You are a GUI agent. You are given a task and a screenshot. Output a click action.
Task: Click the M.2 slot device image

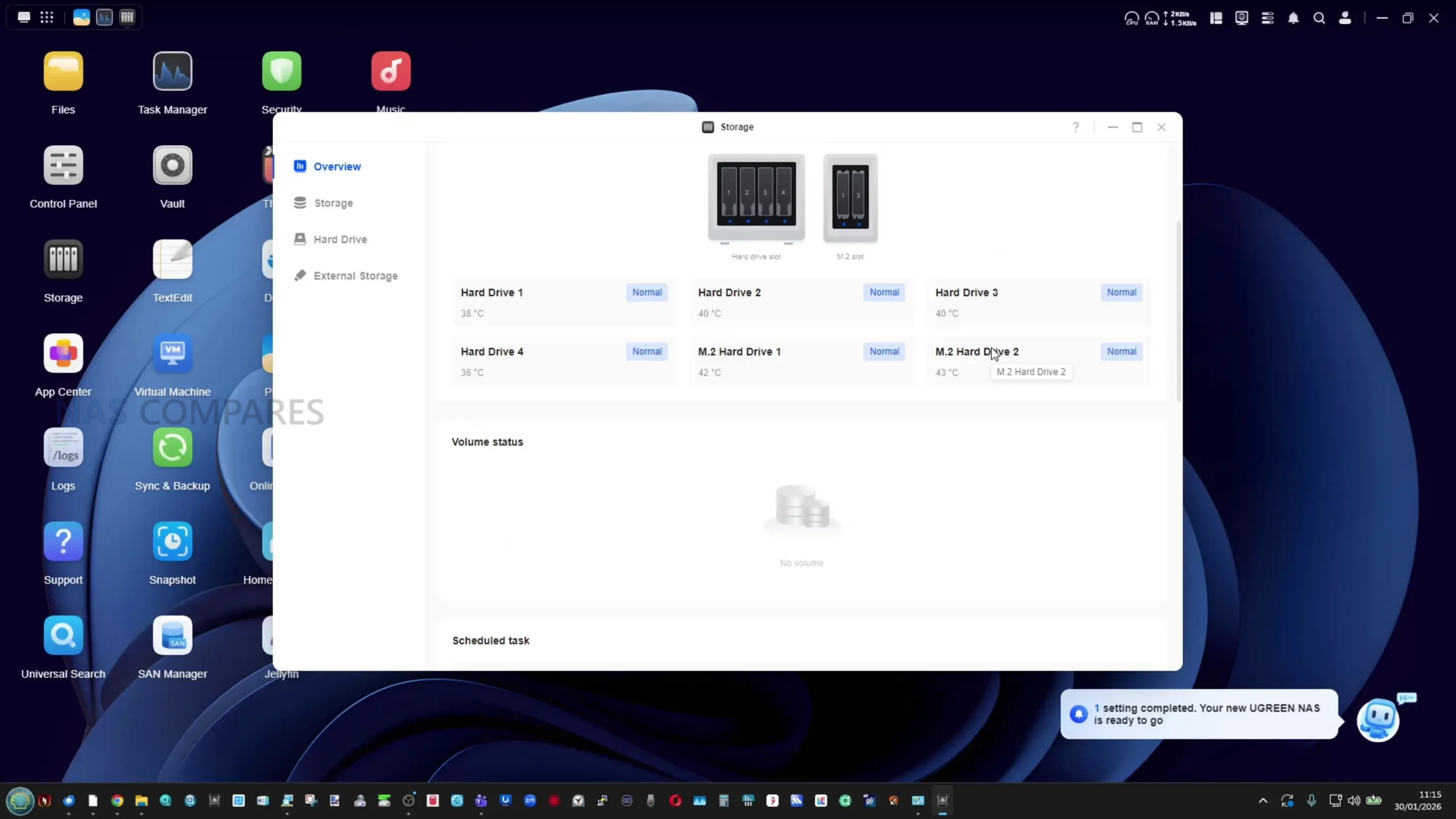[850, 197]
